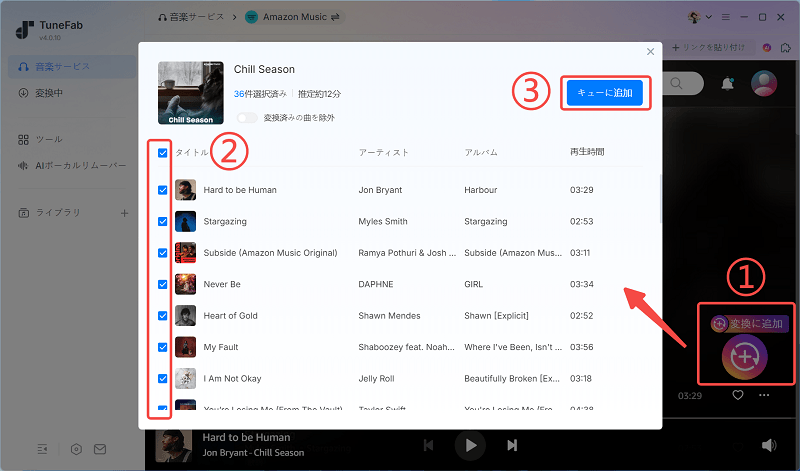The height and width of the screenshot is (471, 800).
Task: Open ライブラリ in the sidebar
Action: click(x=49, y=213)
